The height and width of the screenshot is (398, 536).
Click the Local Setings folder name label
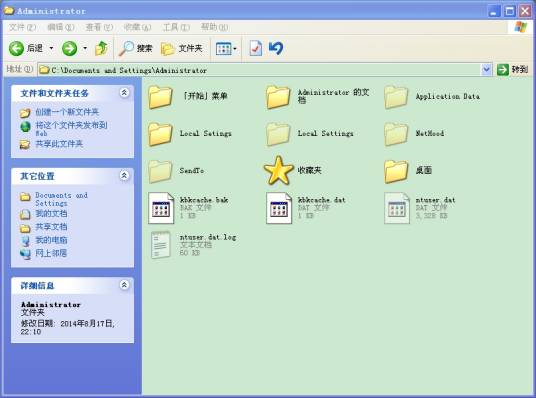(205, 133)
